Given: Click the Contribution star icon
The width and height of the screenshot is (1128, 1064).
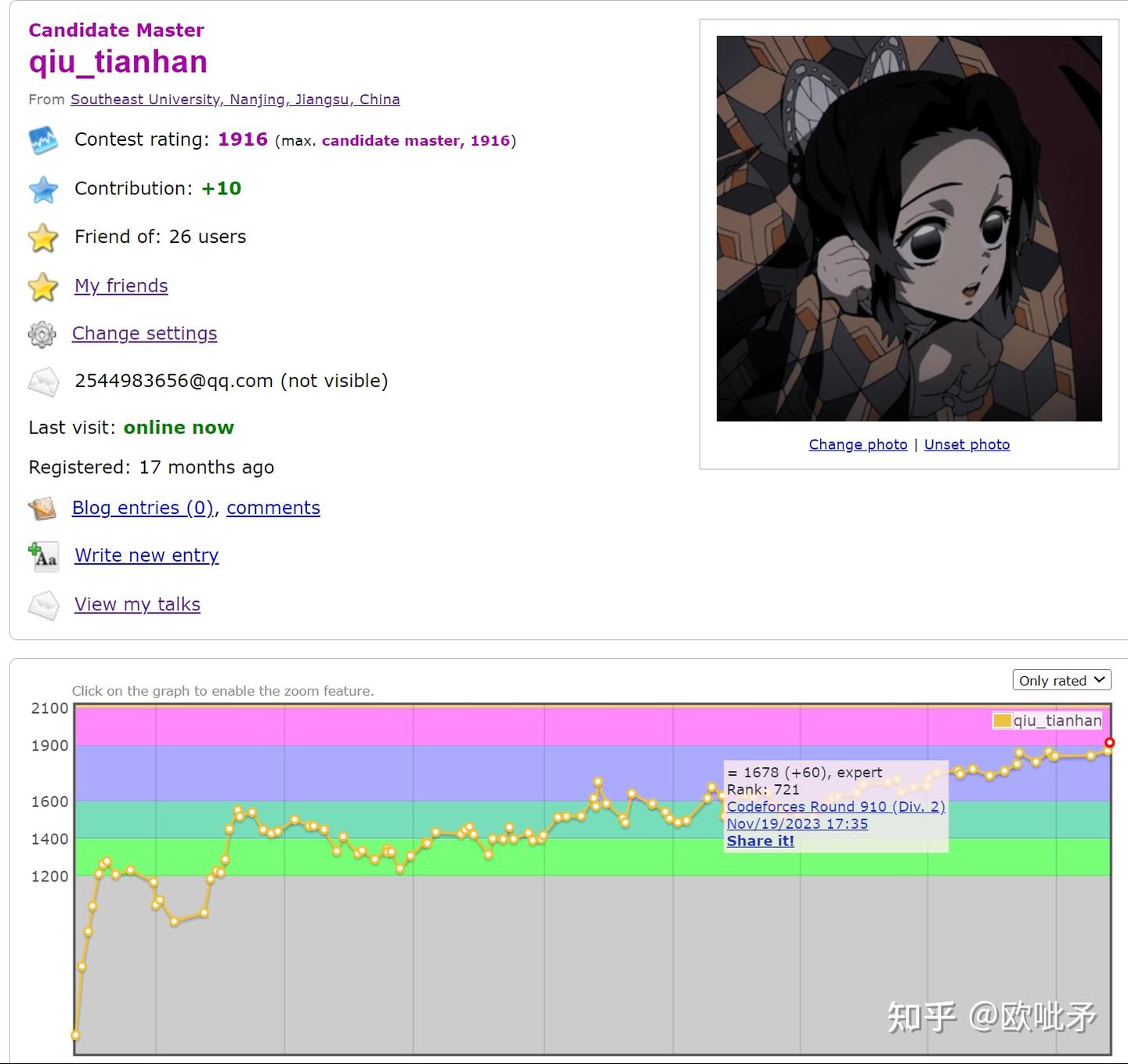Looking at the screenshot, I should click(x=44, y=189).
